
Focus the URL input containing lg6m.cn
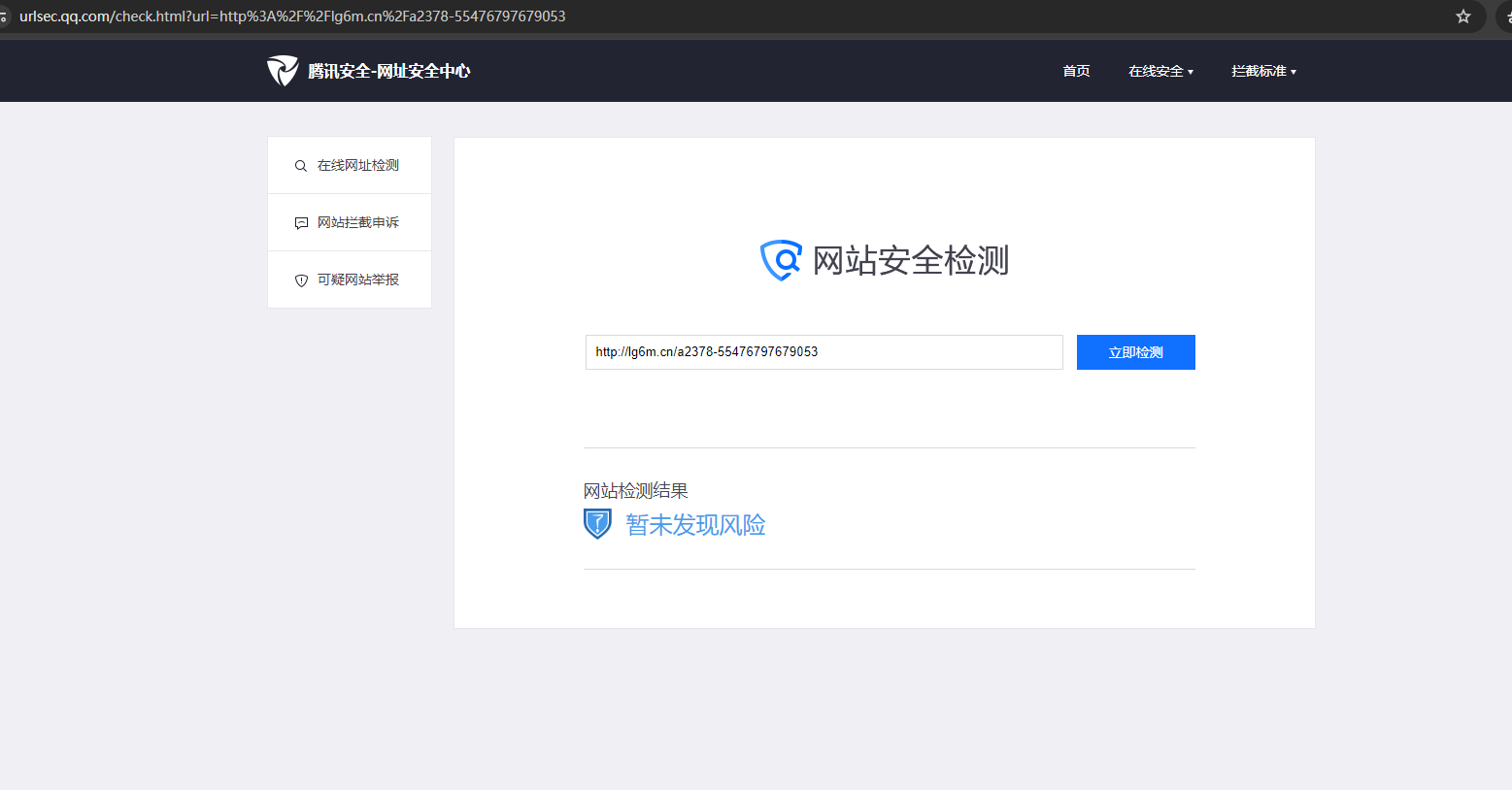[x=824, y=352]
